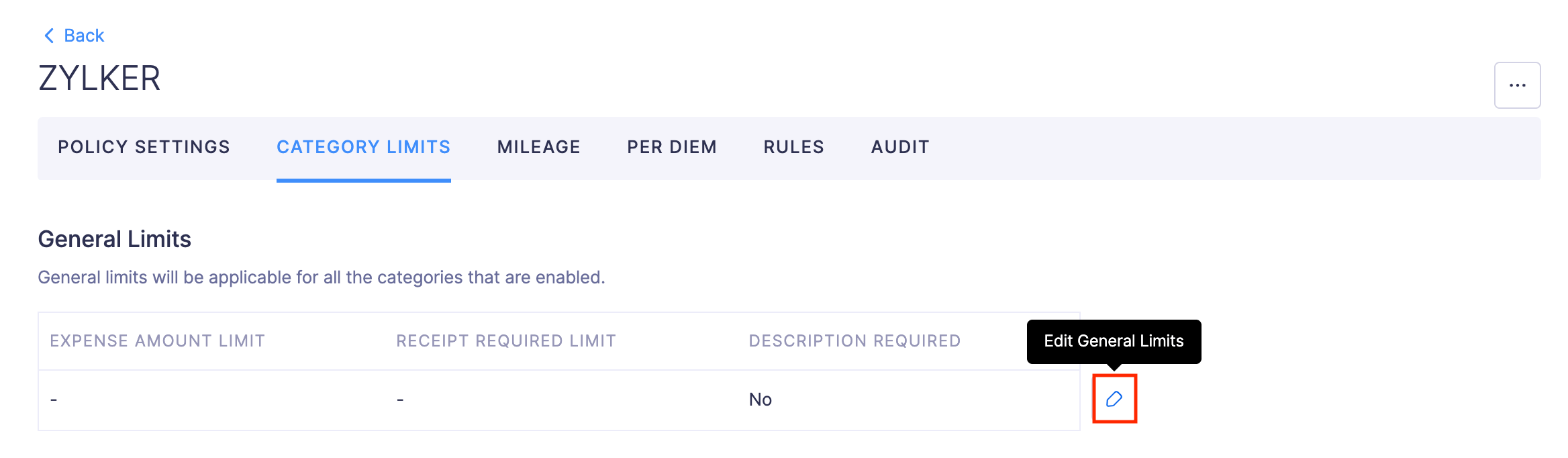Select the RULES tab

[793, 147]
